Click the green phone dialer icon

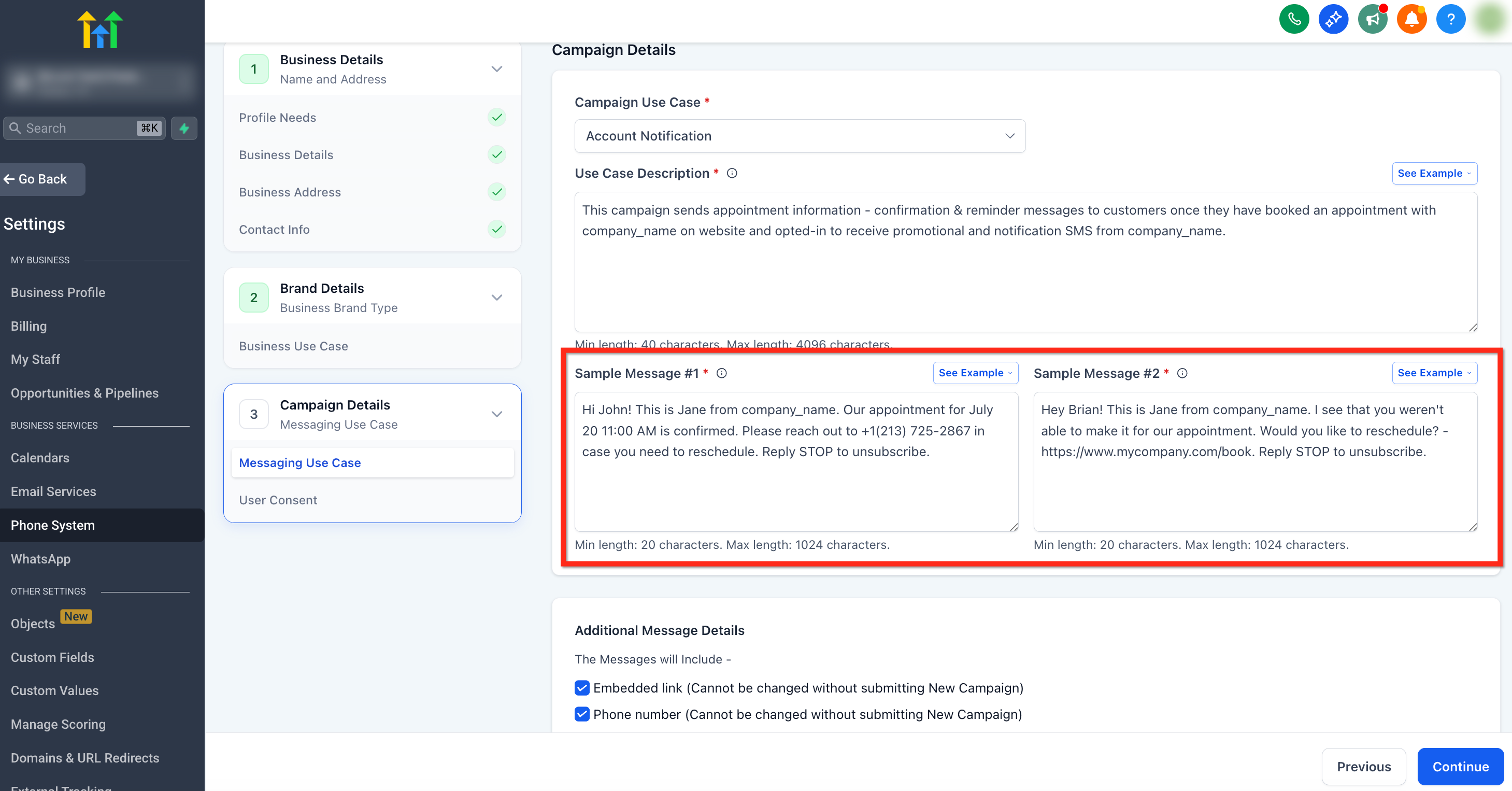click(x=1294, y=19)
